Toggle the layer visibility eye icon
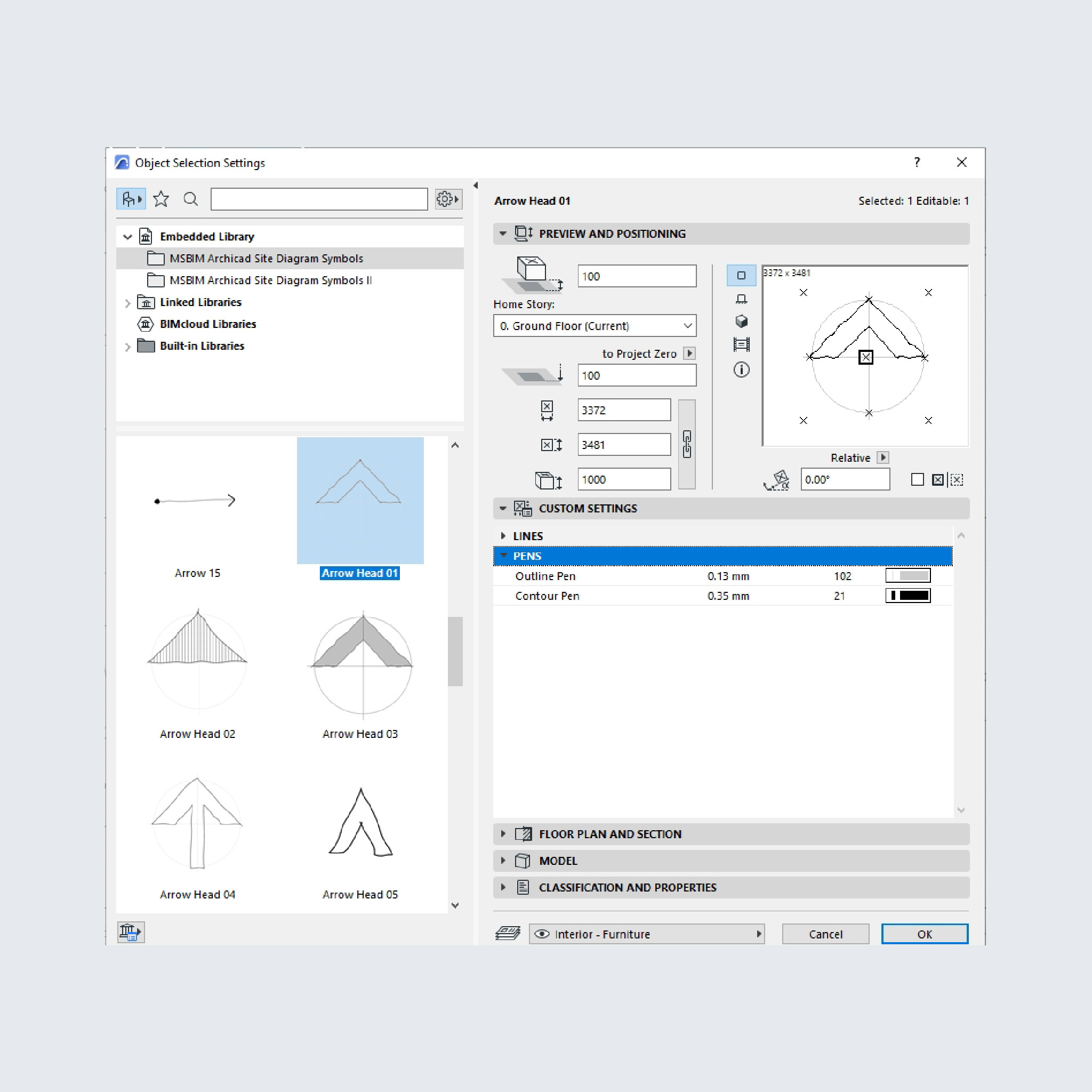This screenshot has width=1092, height=1092. [542, 934]
